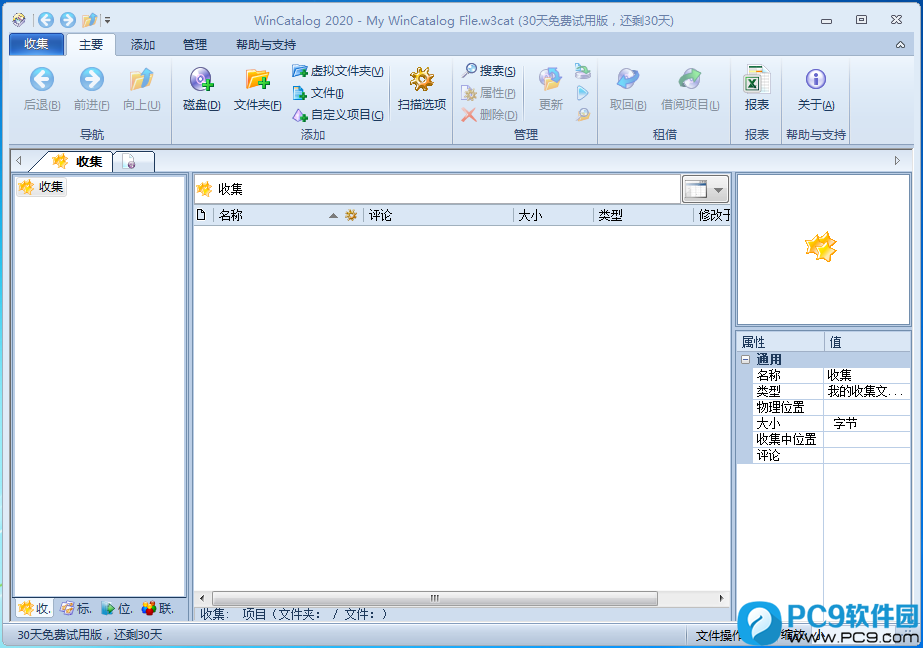Screen dimensions: 923x648
Task: Click the 更新 update disk icon
Action: [550, 89]
